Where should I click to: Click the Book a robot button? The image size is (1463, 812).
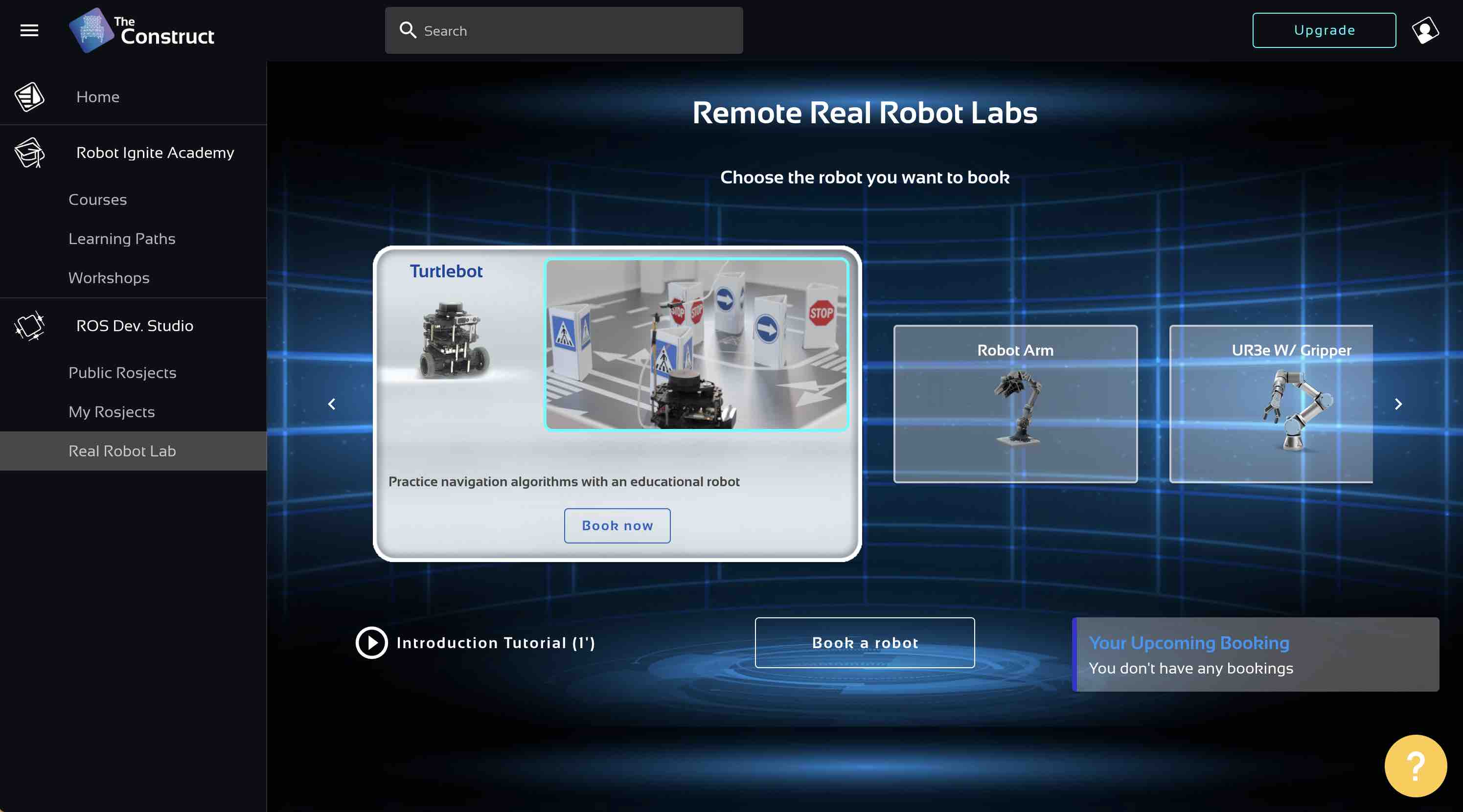point(865,643)
